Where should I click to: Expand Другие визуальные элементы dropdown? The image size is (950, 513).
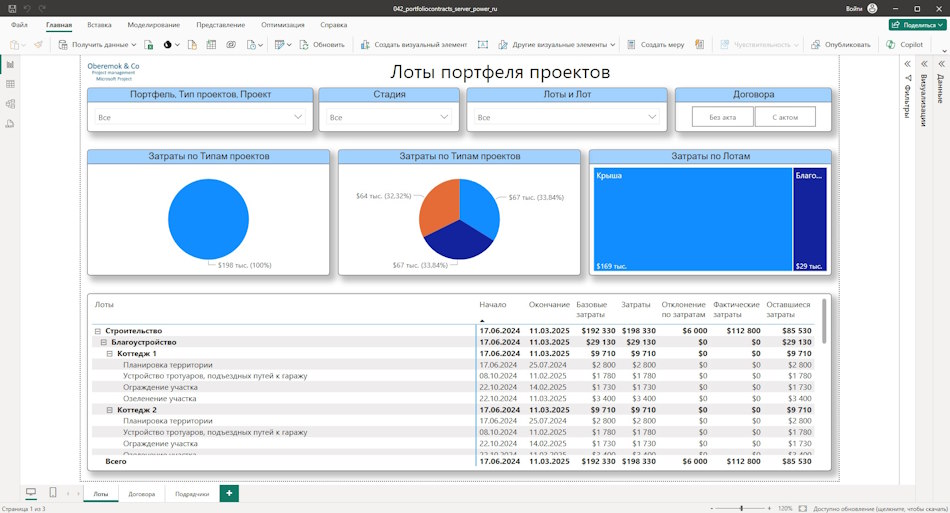click(x=613, y=44)
